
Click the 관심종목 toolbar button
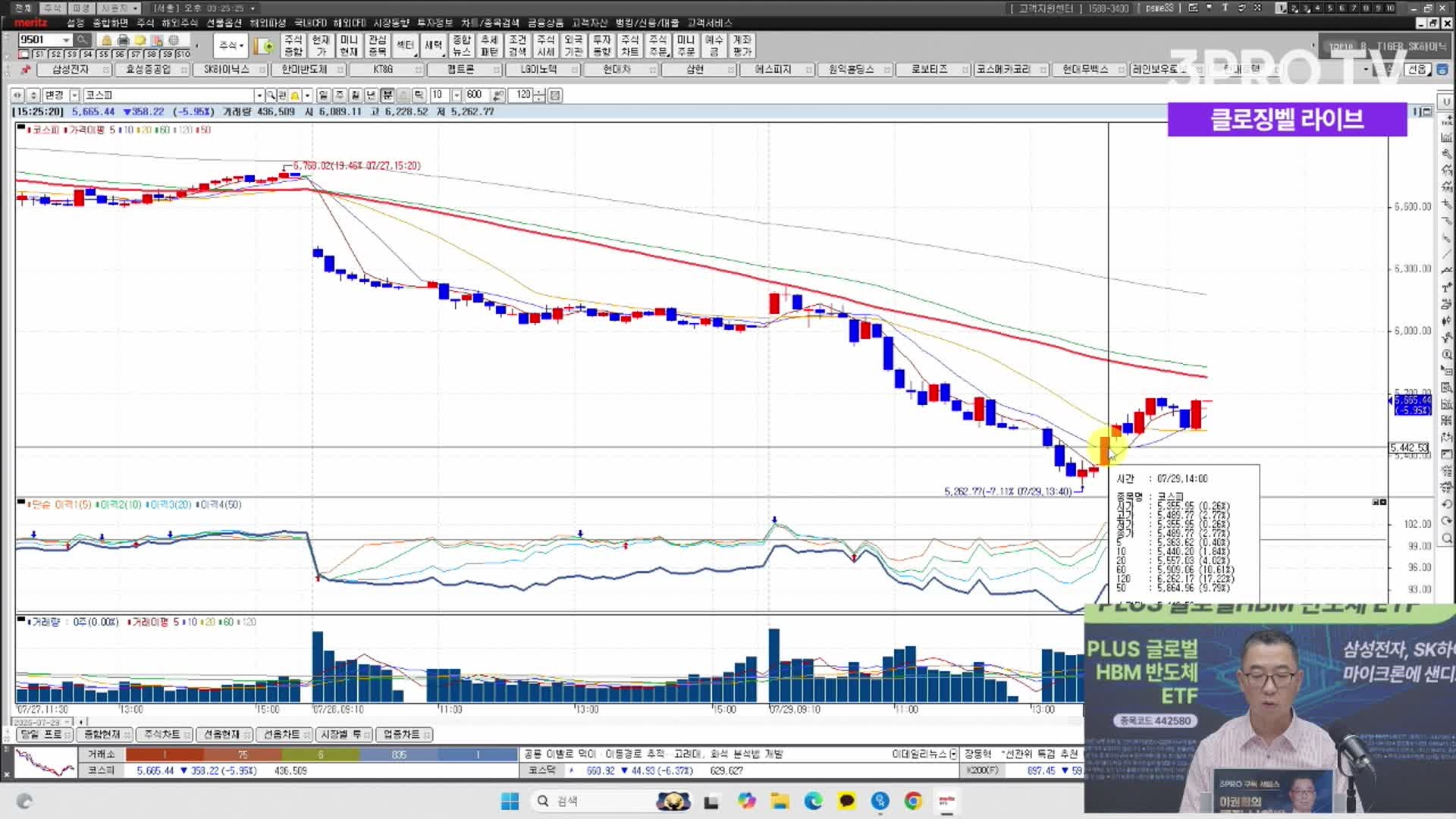point(377,45)
